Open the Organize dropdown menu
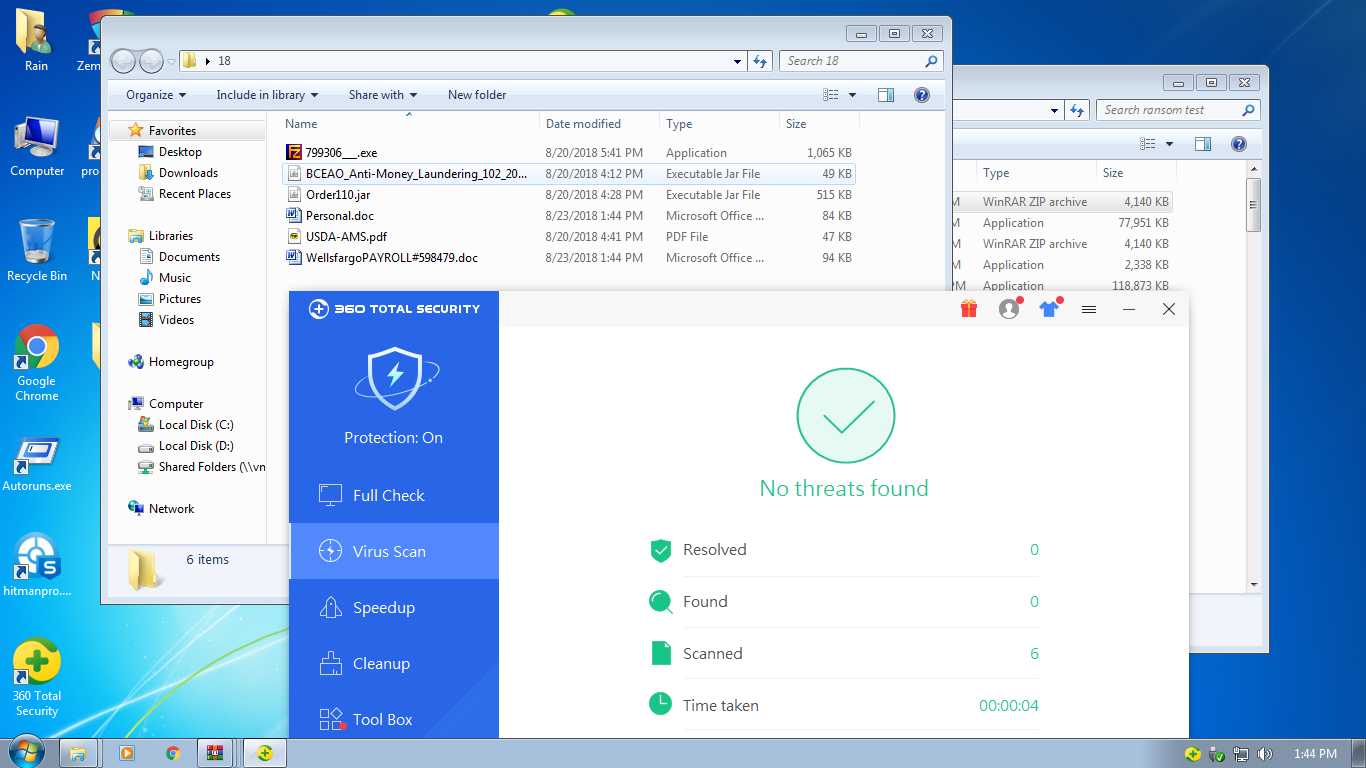The height and width of the screenshot is (768, 1366). tap(156, 95)
